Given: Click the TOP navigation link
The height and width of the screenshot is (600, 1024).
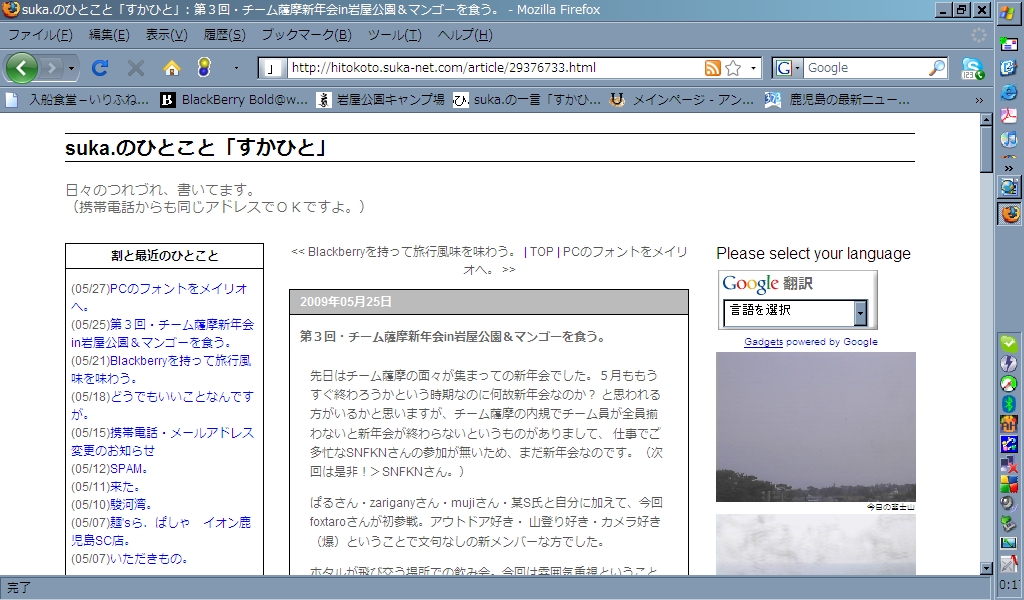Looking at the screenshot, I should tap(541, 251).
